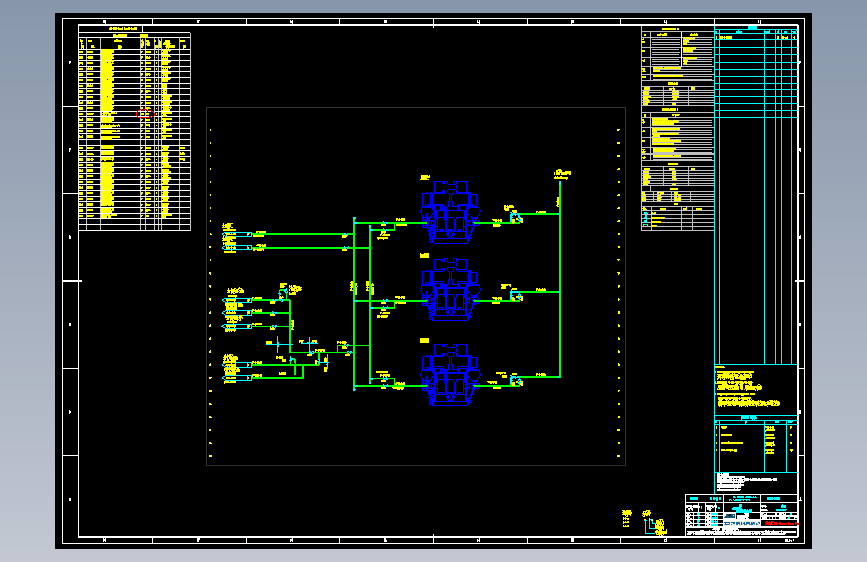Click the logo graphic in the title block
This screenshot has height=562, width=867.
click(742, 523)
